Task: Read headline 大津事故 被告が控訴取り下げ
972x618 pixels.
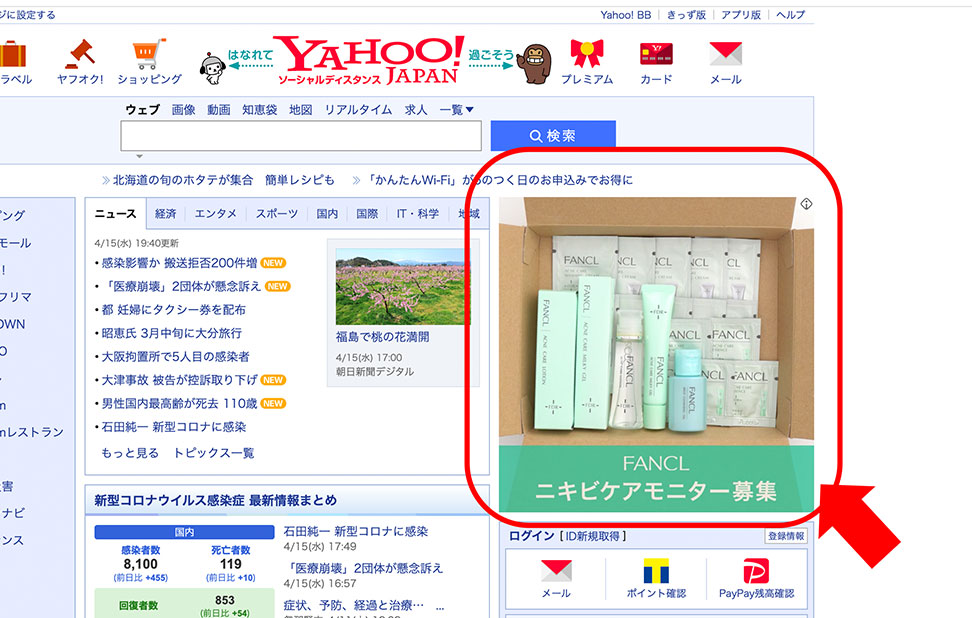Action: (179, 380)
